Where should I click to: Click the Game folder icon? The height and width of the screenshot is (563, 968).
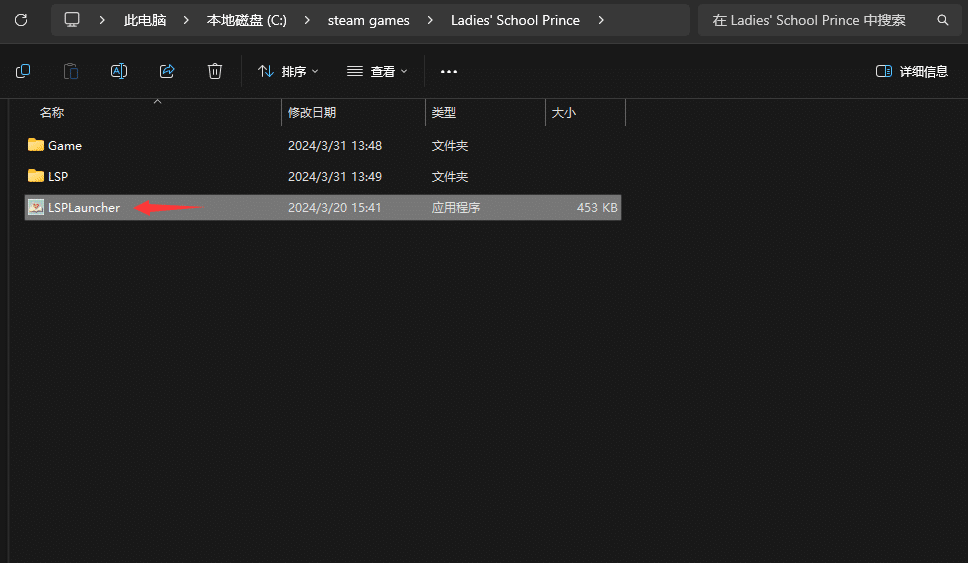click(x=36, y=145)
